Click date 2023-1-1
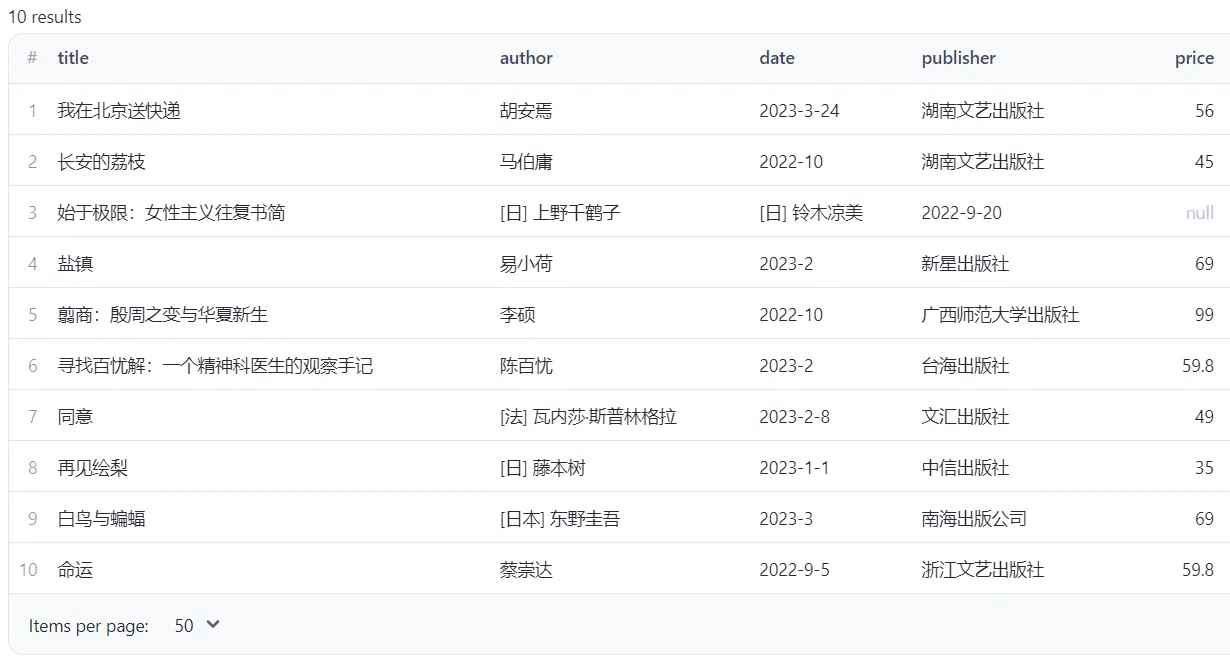 (x=794, y=467)
